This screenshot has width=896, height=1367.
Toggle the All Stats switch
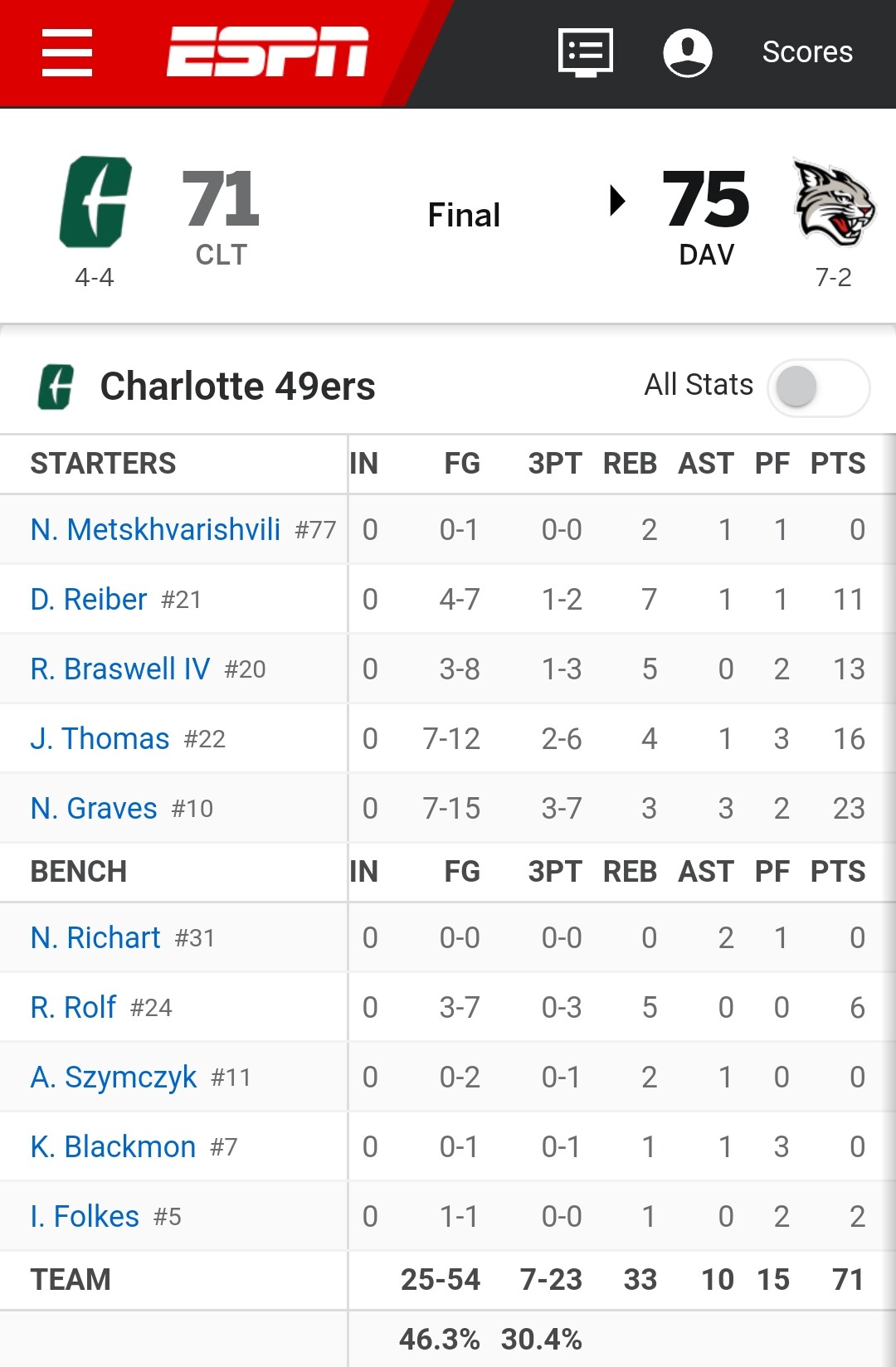coord(818,387)
